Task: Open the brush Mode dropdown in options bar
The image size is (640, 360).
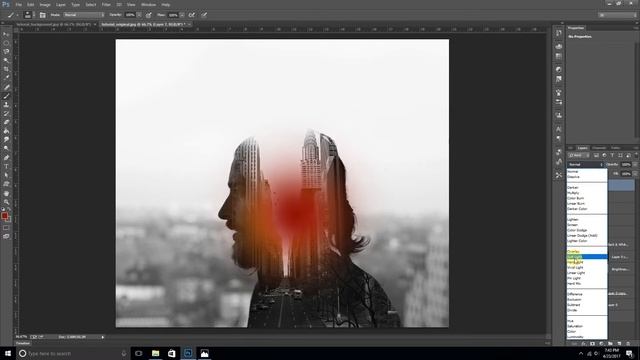Action: 84,15
